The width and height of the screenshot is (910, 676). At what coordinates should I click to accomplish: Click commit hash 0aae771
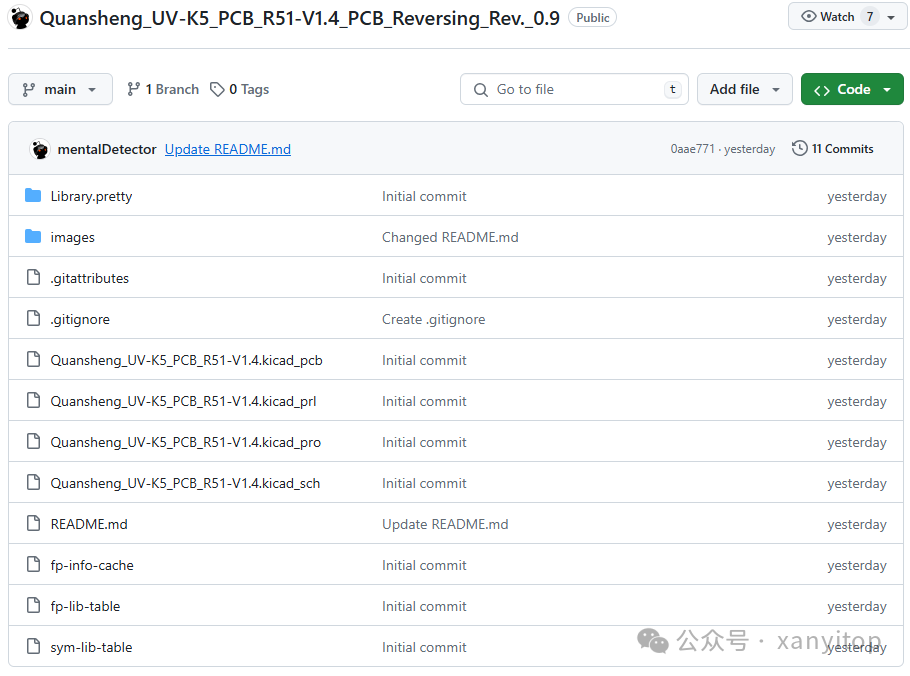(x=692, y=149)
